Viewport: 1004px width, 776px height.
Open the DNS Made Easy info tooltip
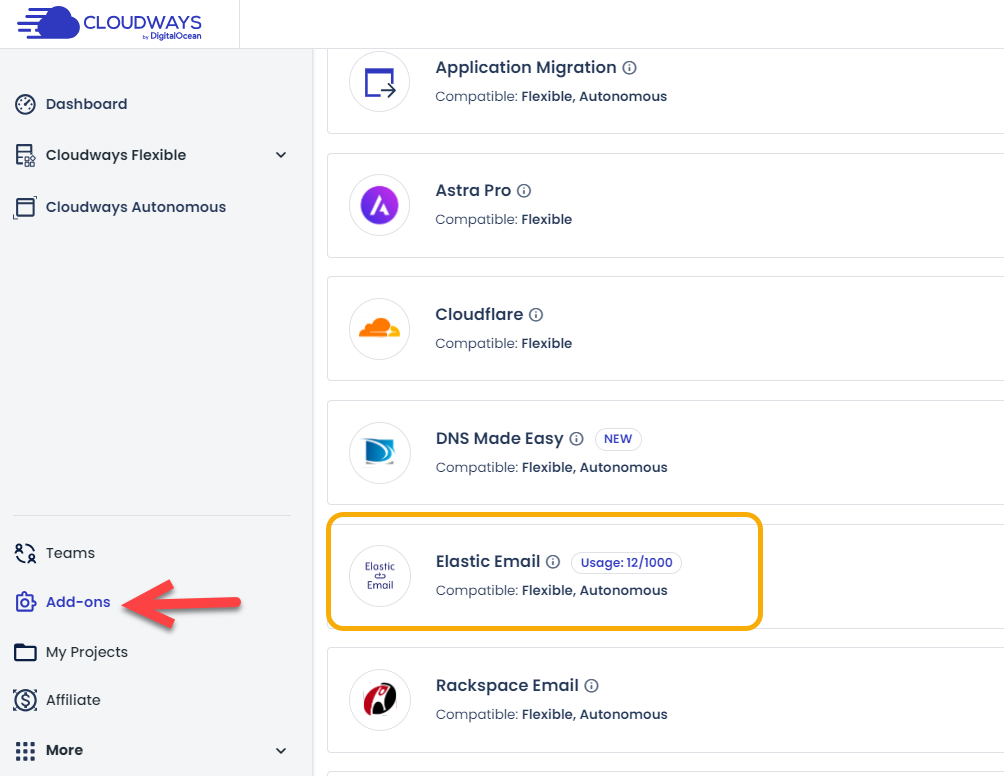(x=577, y=438)
